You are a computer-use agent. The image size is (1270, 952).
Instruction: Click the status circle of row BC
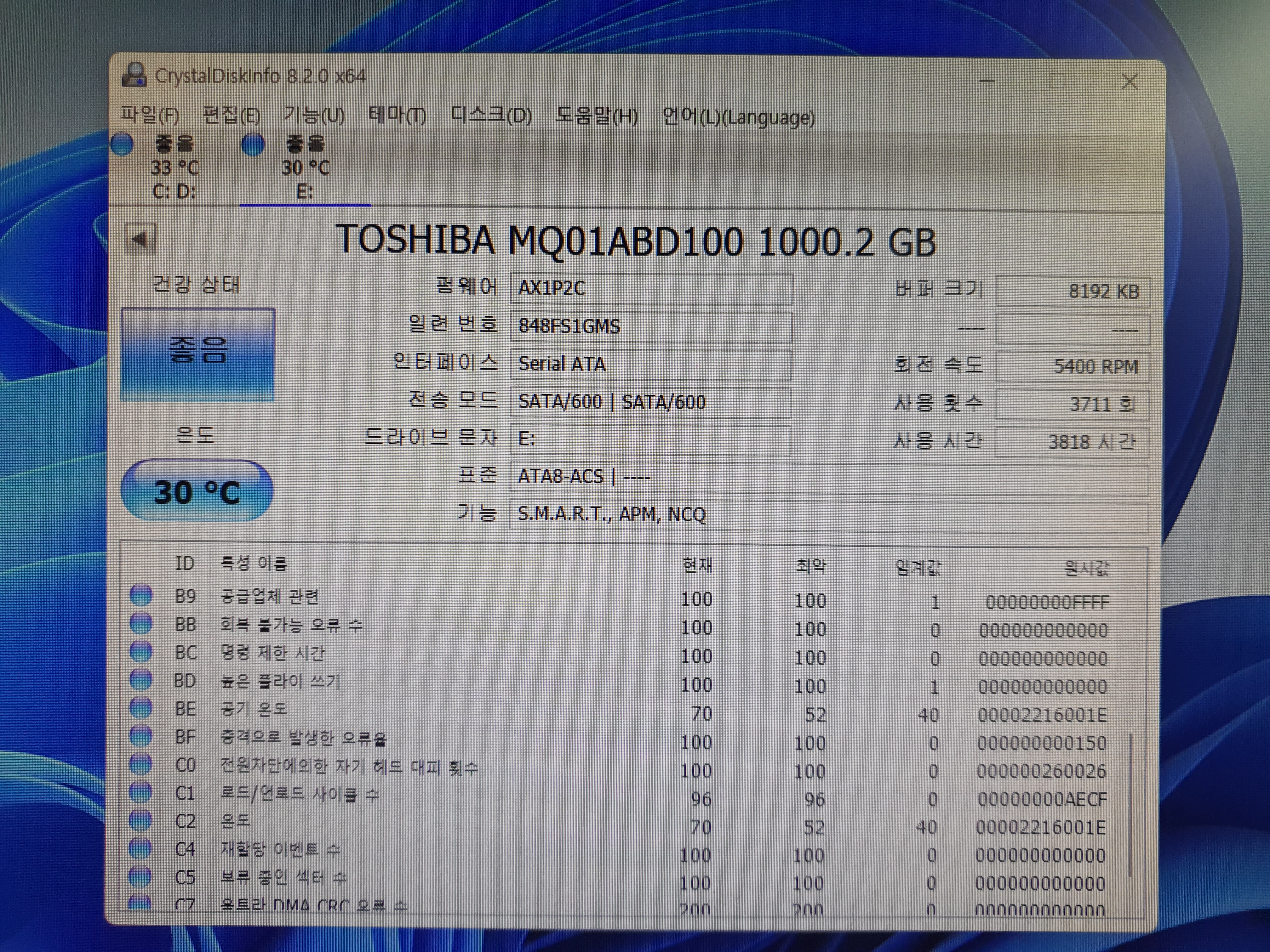point(141,651)
